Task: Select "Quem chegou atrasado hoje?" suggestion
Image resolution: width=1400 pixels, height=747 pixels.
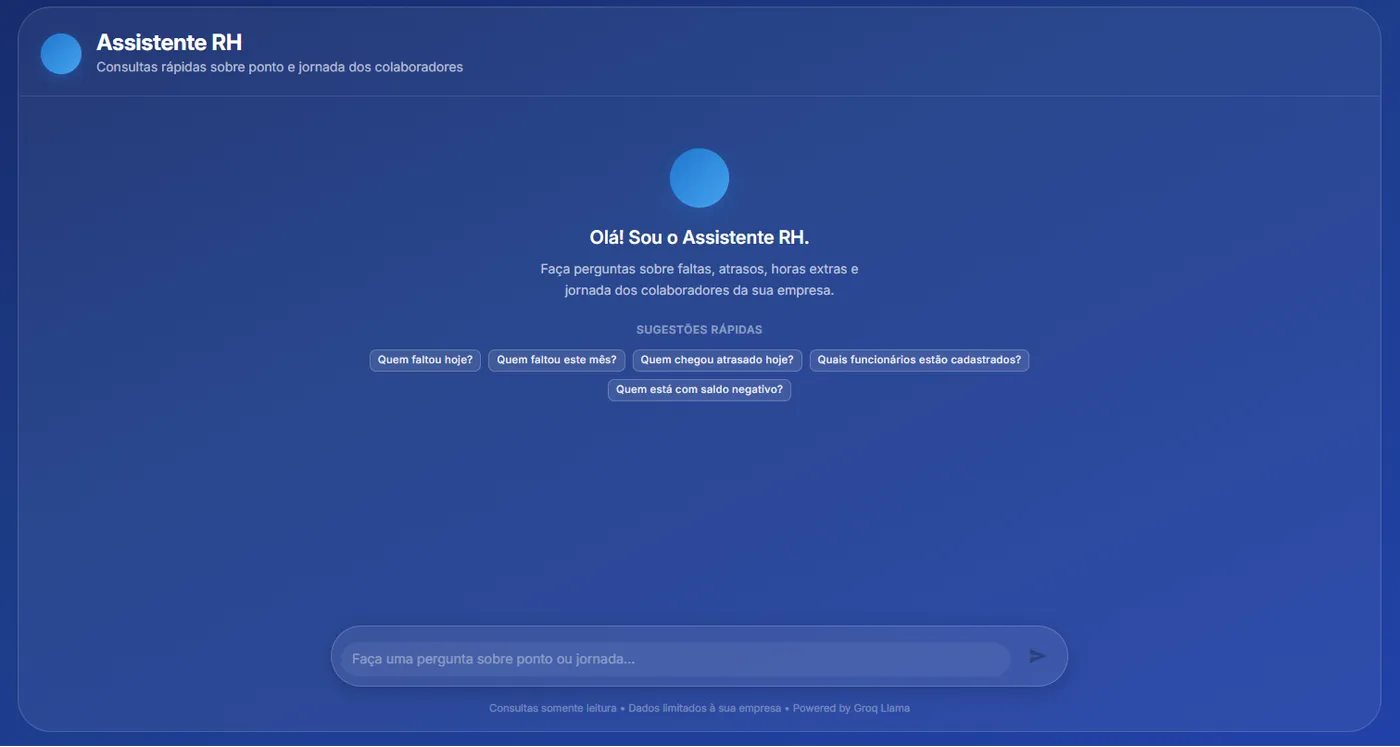Action: [717, 360]
